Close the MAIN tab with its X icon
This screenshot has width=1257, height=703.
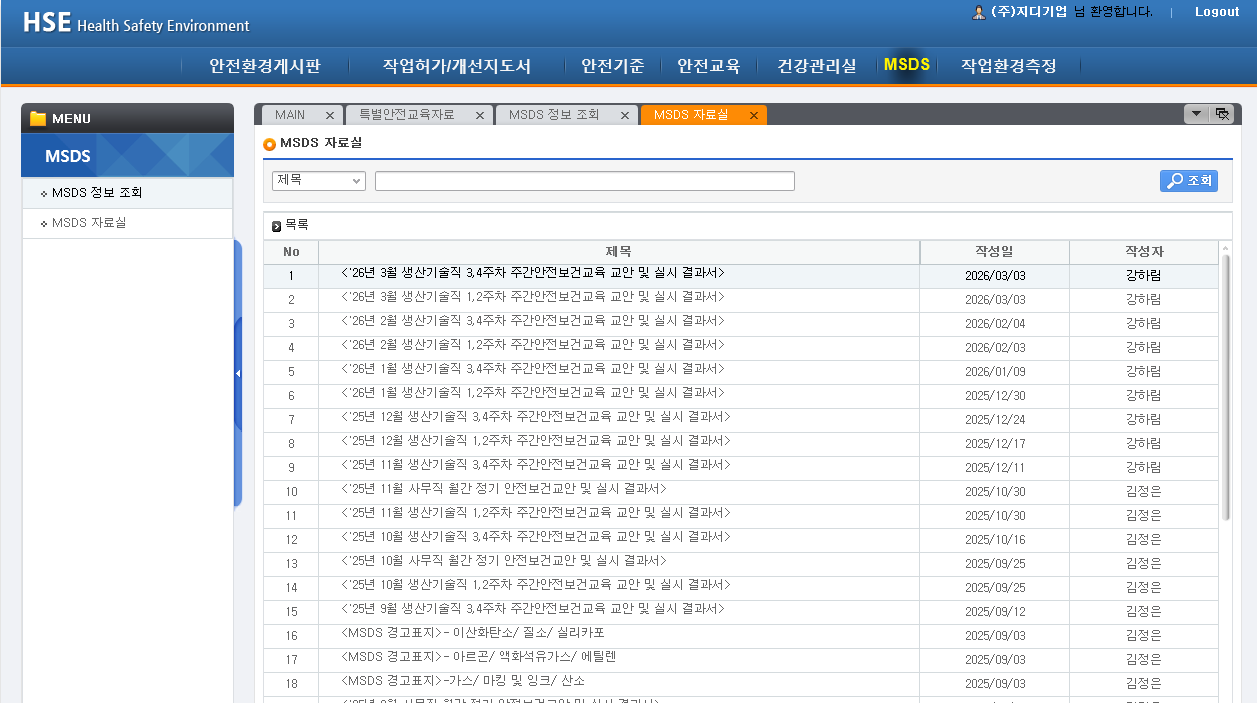point(330,115)
